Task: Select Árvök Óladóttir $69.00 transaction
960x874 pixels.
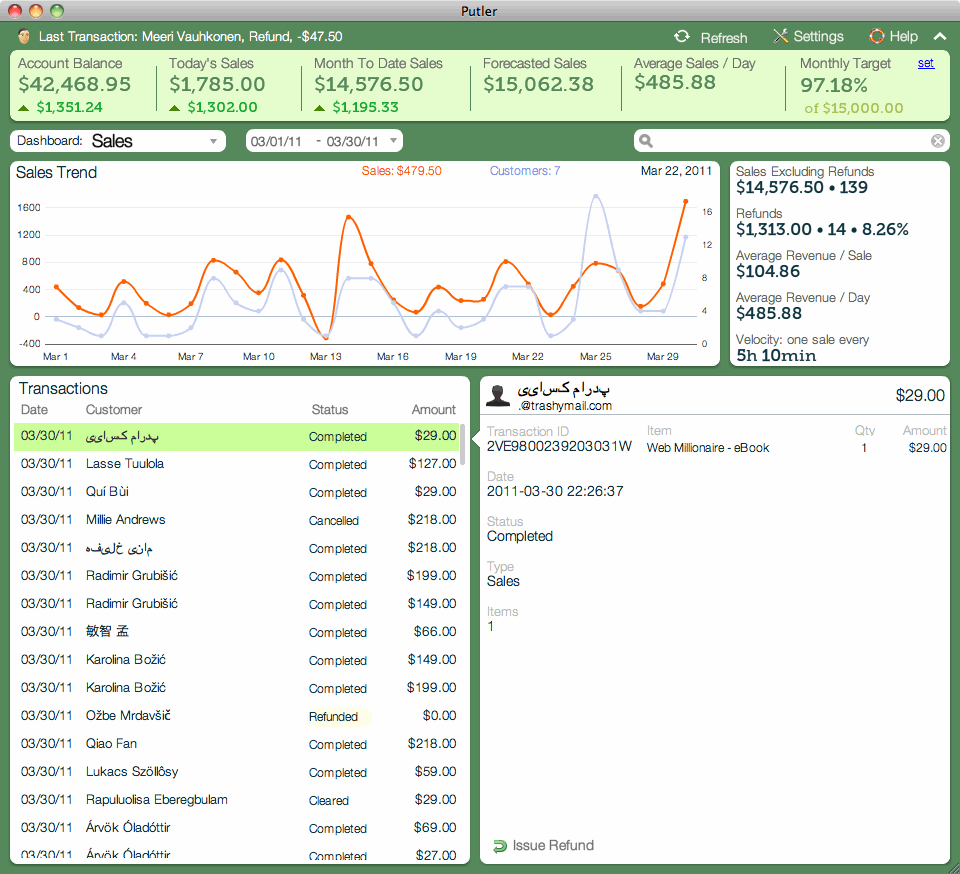Action: click(x=236, y=828)
